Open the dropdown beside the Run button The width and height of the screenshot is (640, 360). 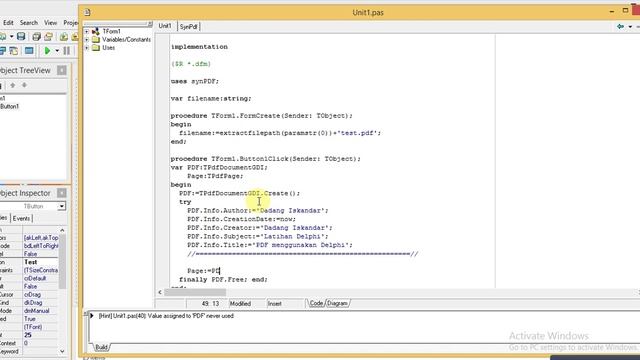coord(57,51)
